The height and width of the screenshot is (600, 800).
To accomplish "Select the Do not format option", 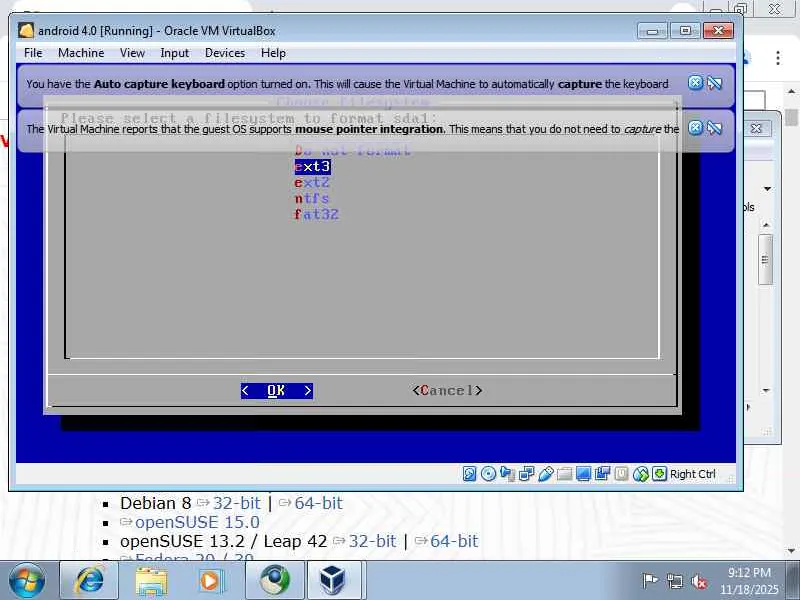I will tap(352, 151).
